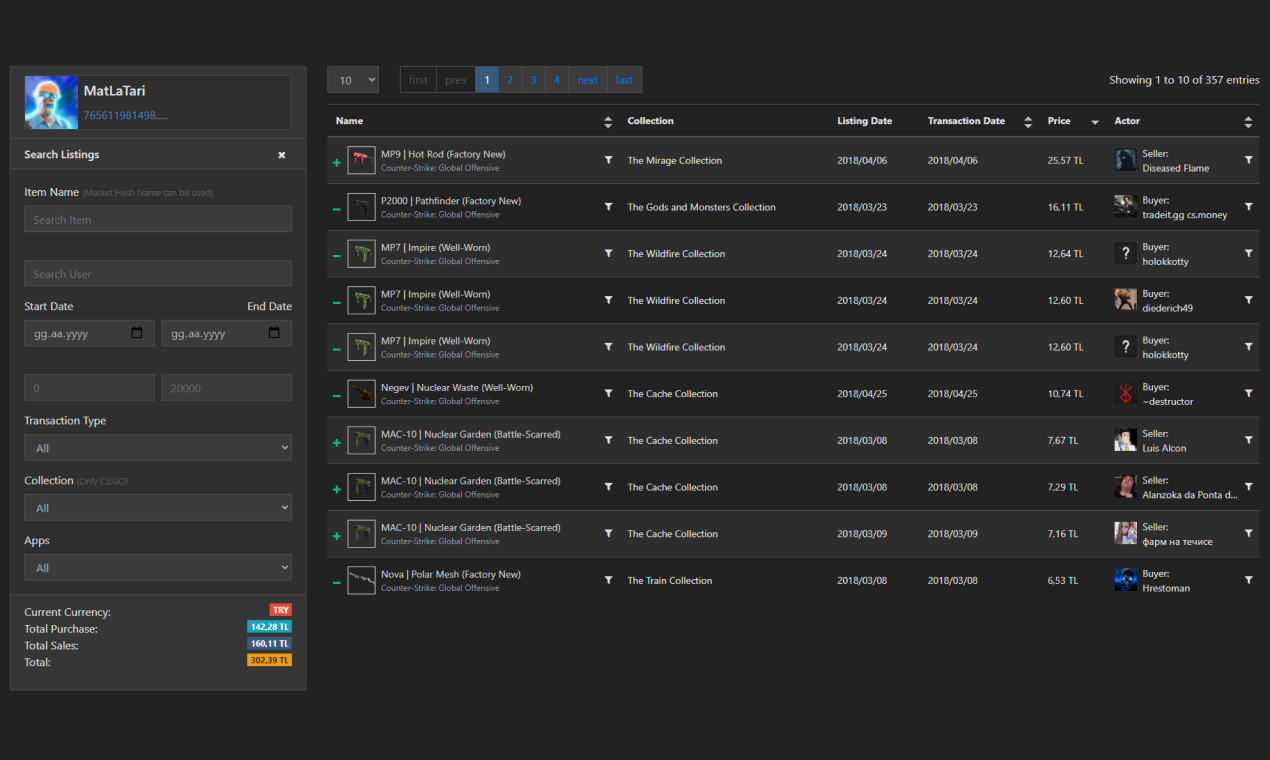Click filter icon next to P2000 Pathfinder name
The height and width of the screenshot is (760, 1270).
pos(608,207)
